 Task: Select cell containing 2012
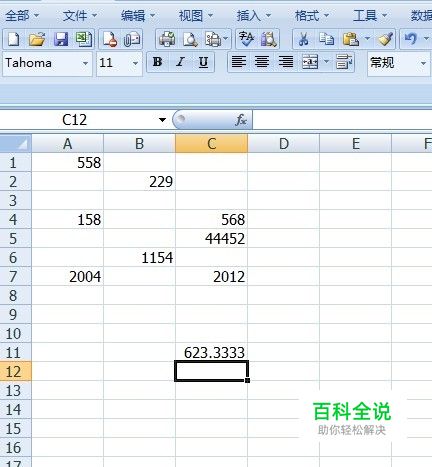tap(212, 276)
